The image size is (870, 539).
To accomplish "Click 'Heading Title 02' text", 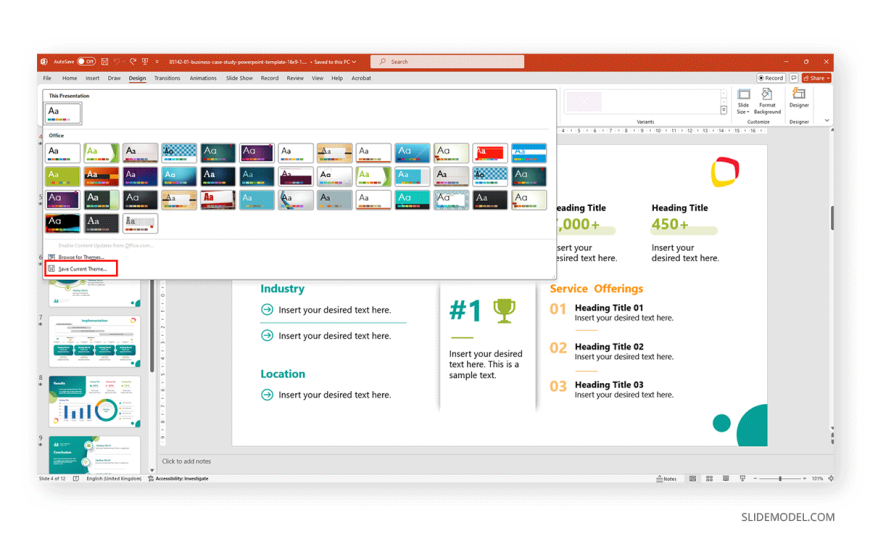I will [x=609, y=346].
